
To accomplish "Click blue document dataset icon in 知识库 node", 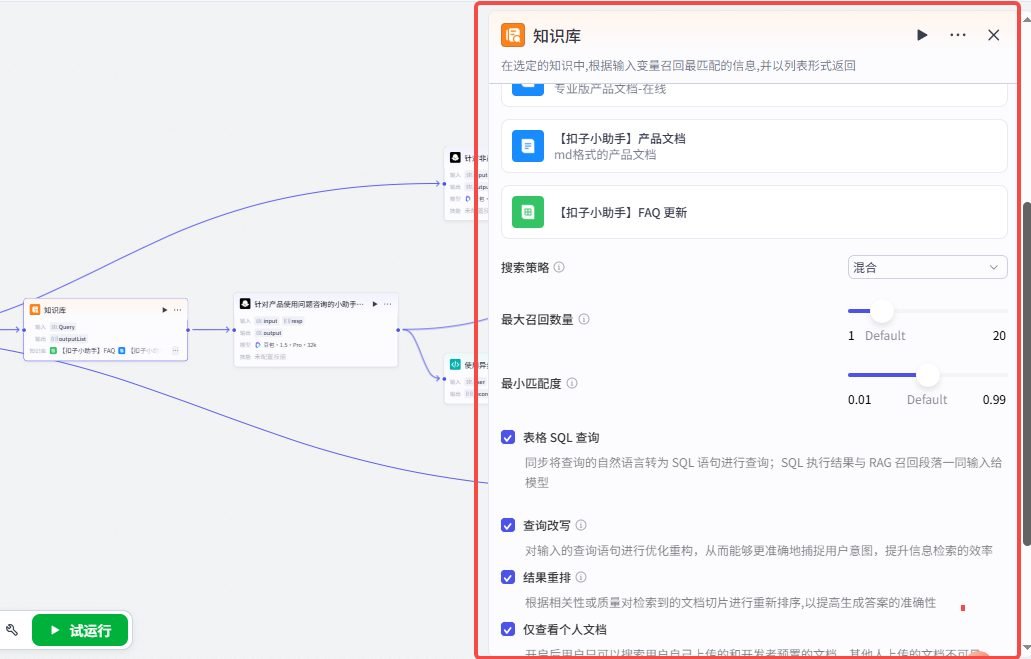I will pos(122,351).
